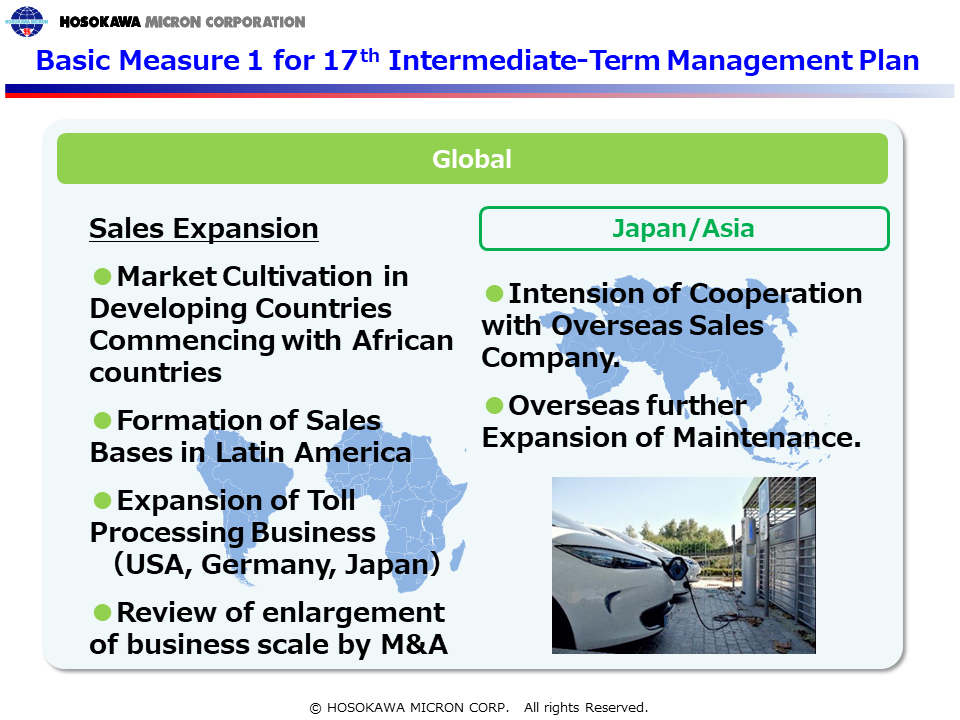
Task: Select the slide title 'Basic Measure 1' heading
Action: [x=478, y=60]
